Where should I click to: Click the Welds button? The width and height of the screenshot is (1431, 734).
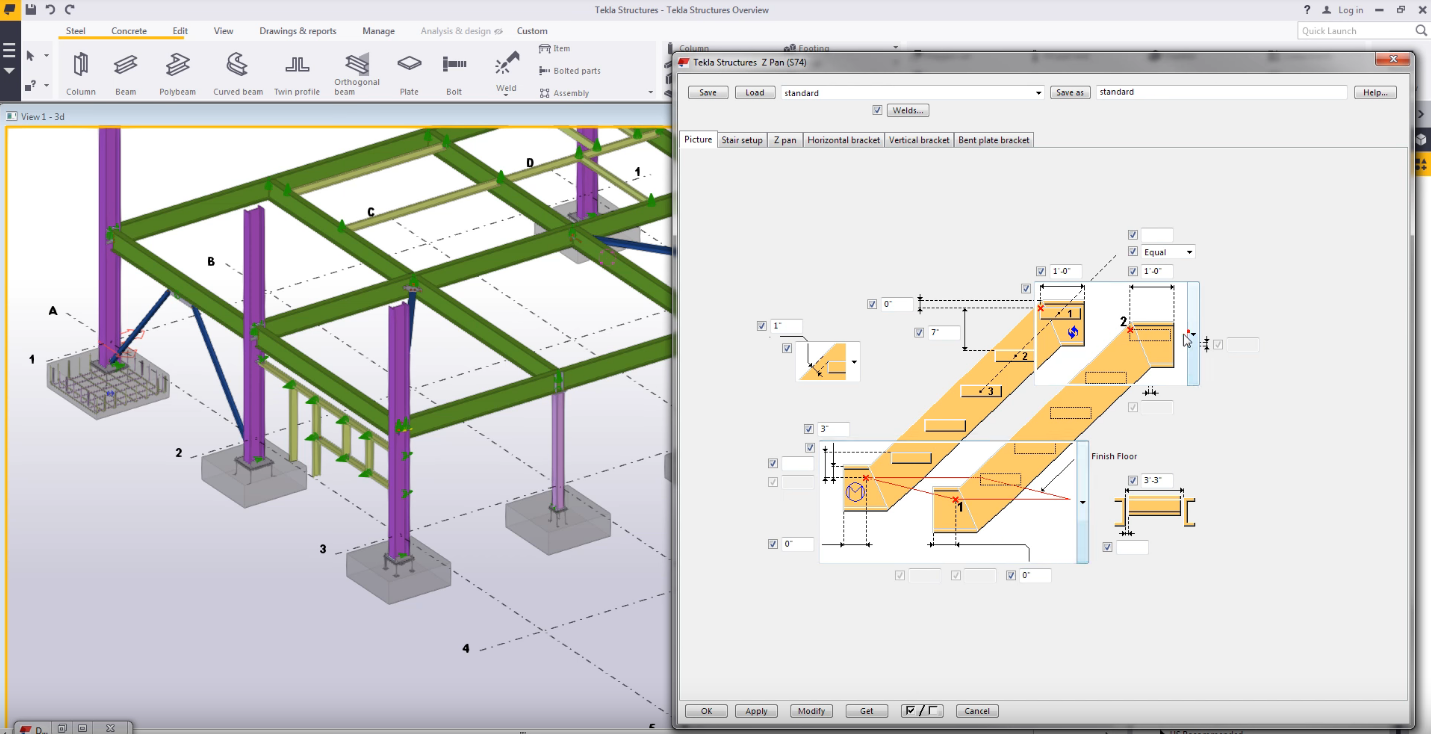point(906,110)
